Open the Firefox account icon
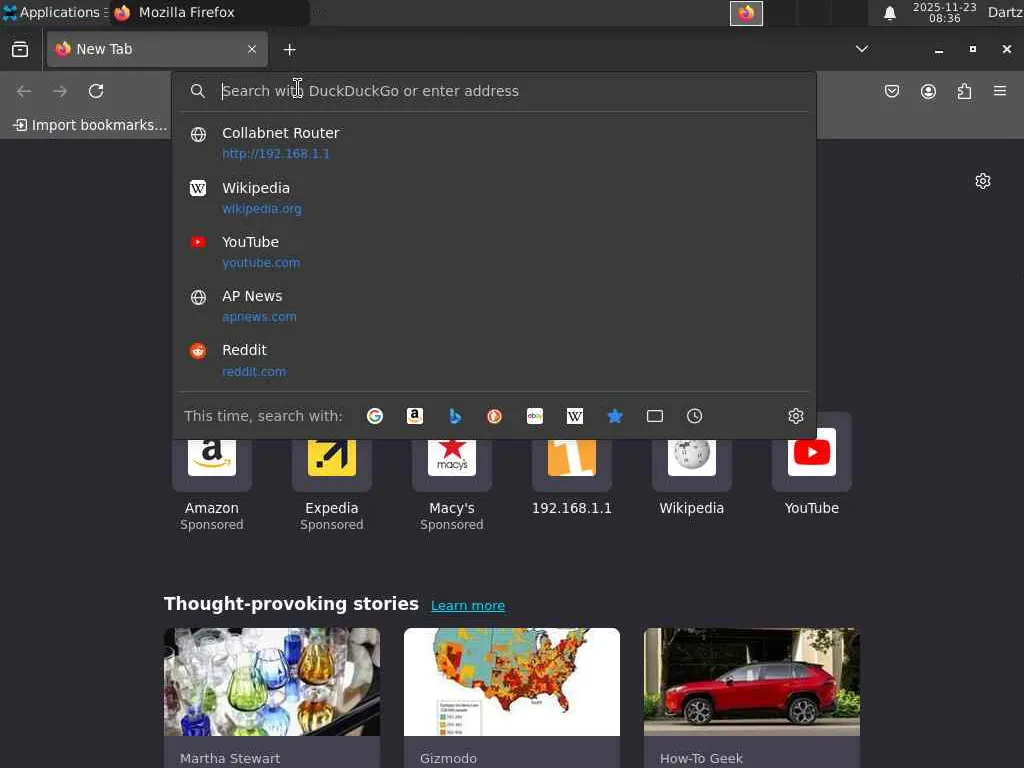1024x768 pixels. pyautogui.click(x=928, y=91)
